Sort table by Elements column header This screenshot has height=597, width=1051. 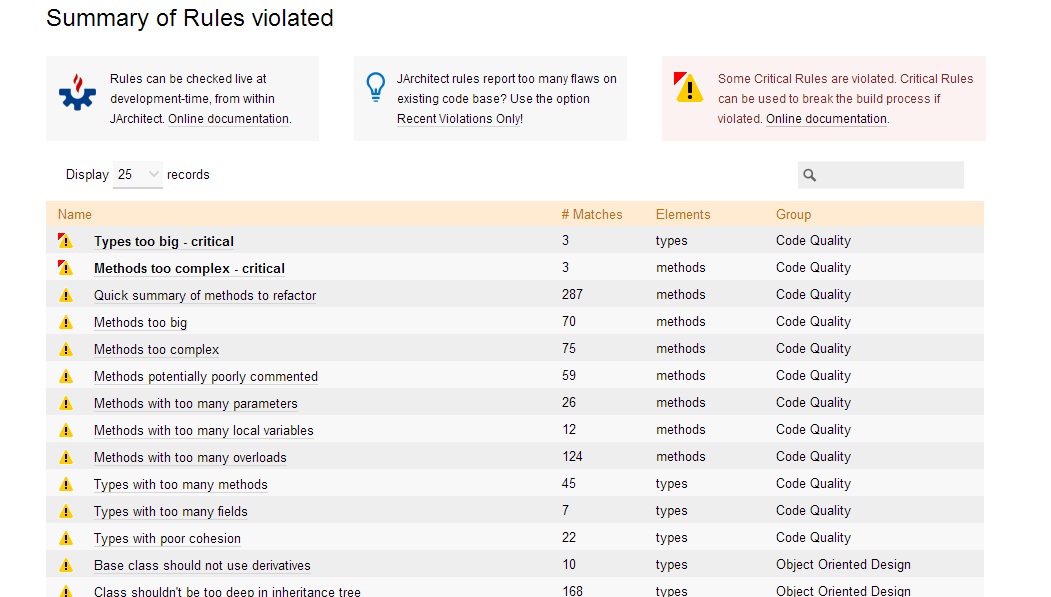[683, 214]
